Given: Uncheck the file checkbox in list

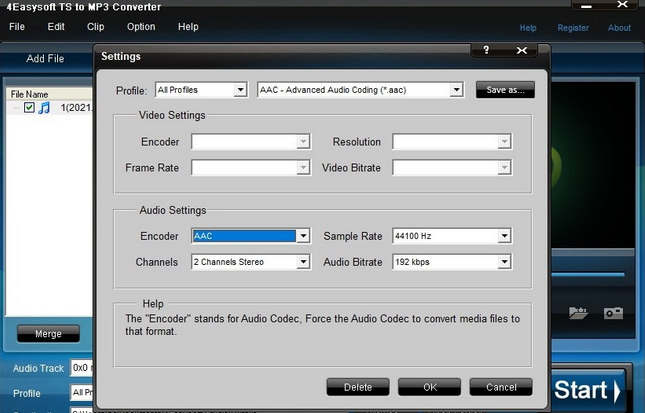Looking at the screenshot, I should click(x=29, y=108).
